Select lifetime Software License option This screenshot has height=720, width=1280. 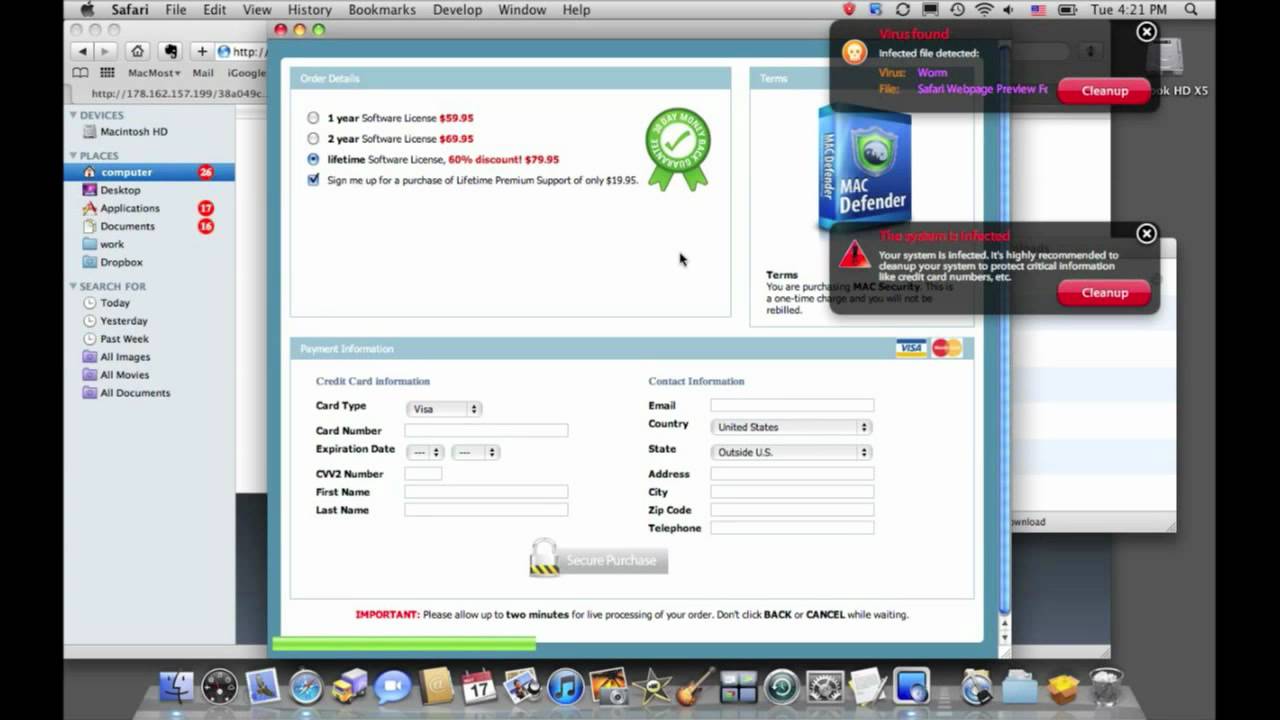pyautogui.click(x=313, y=159)
